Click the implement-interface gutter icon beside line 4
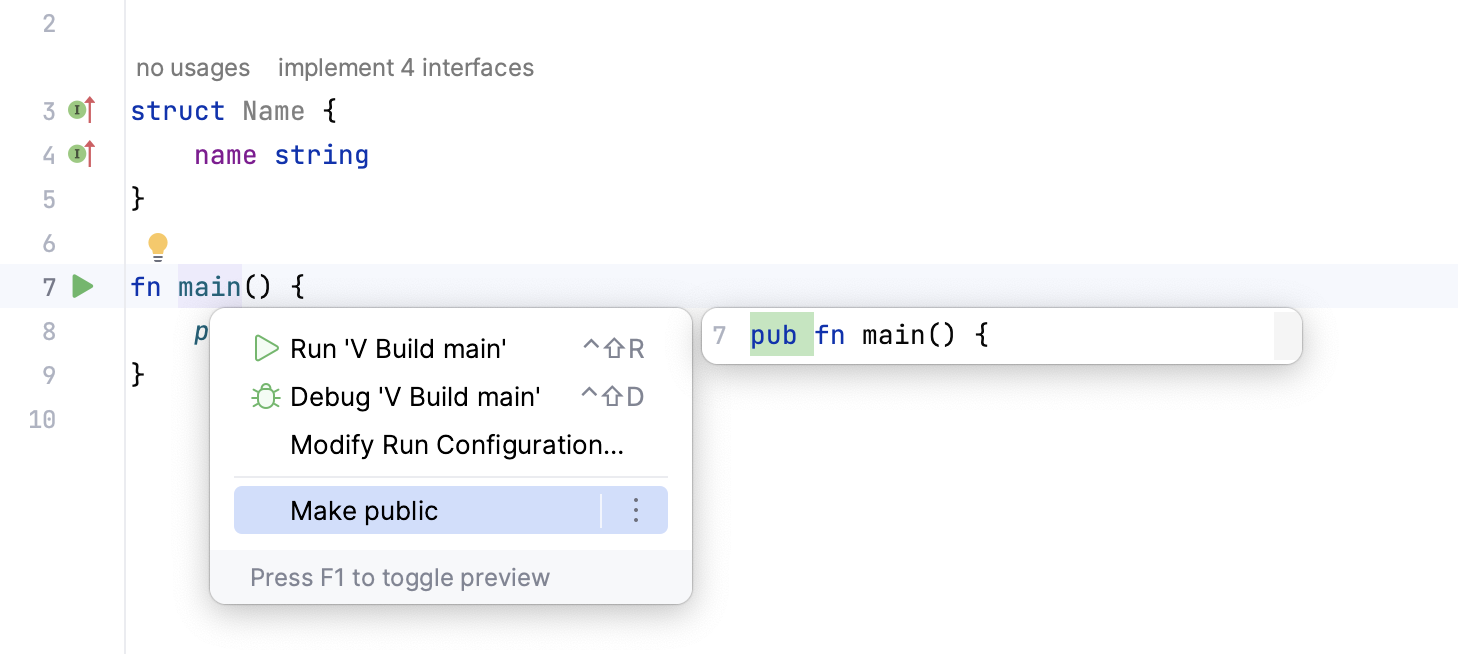Viewport: 1458px width, 654px height. [78, 154]
